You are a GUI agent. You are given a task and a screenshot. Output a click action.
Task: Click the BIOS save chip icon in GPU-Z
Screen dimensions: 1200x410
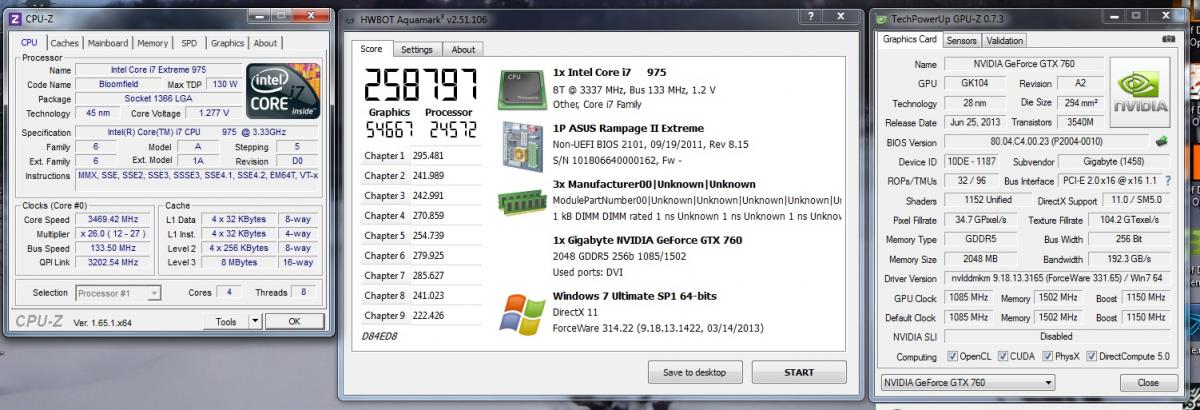pos(1161,142)
